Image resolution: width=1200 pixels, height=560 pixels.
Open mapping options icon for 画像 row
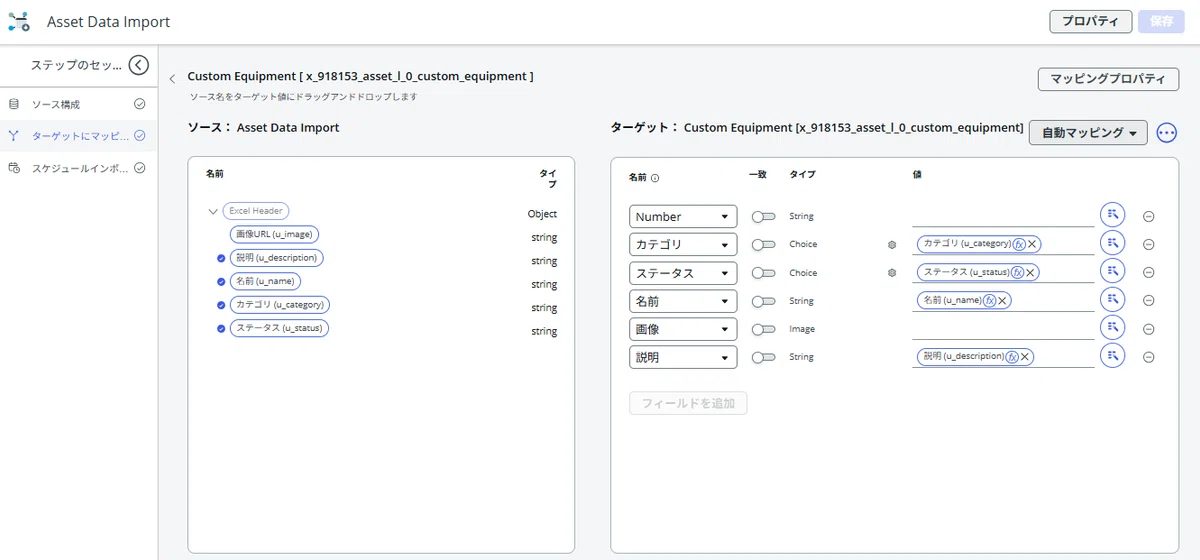[x=1112, y=328]
